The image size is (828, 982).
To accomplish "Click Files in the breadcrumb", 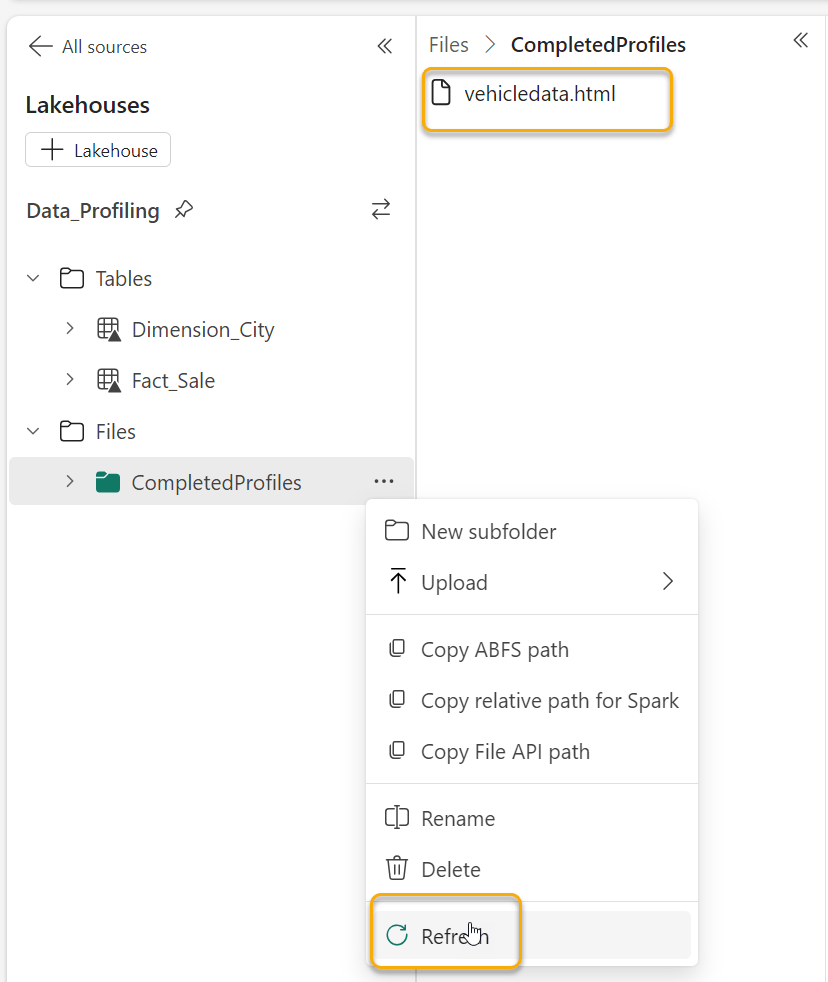I will click(x=448, y=44).
